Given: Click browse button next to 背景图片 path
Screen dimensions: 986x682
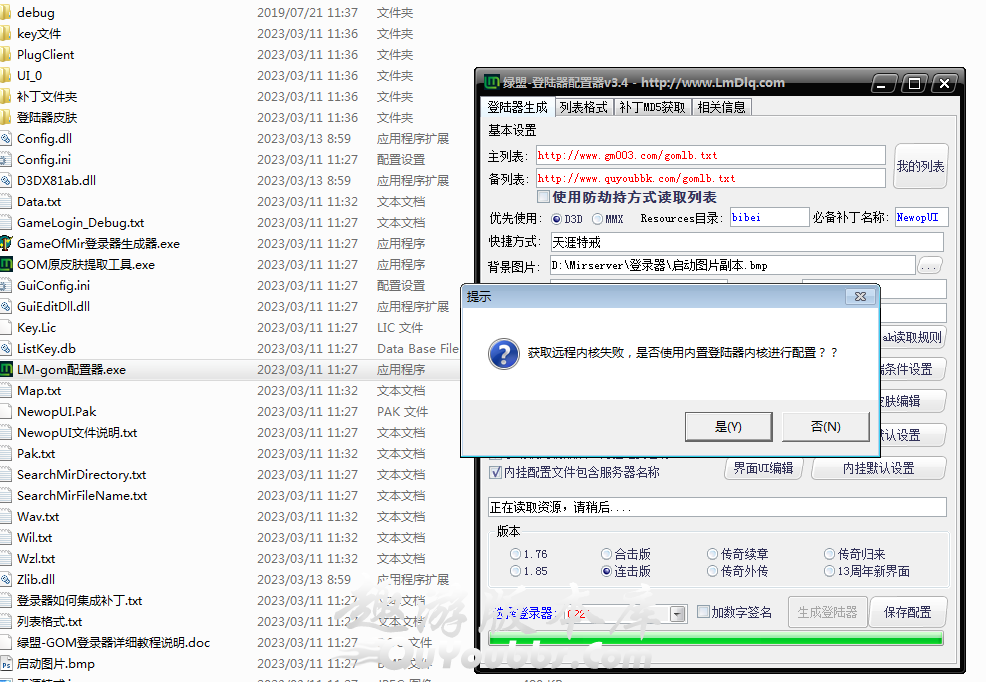Looking at the screenshot, I should point(929,266).
